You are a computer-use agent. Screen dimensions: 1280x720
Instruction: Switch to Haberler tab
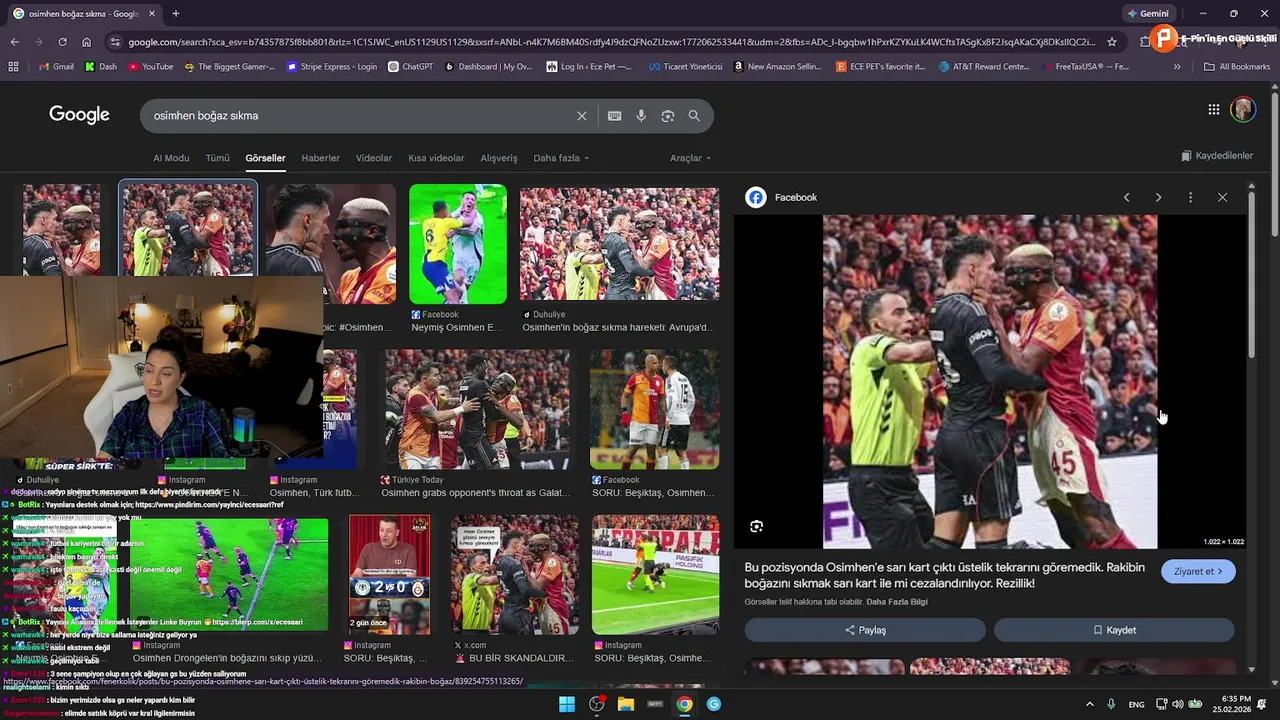pos(321,158)
